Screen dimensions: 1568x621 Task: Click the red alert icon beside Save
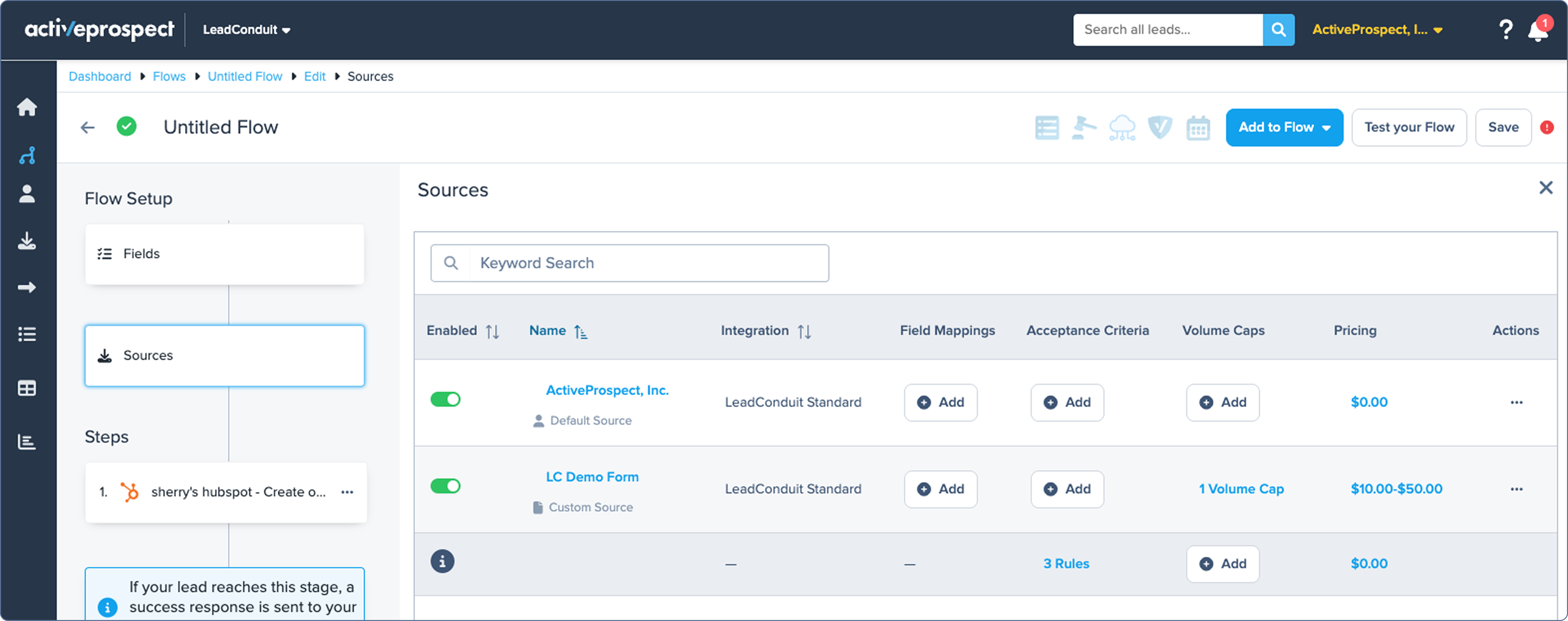click(1547, 127)
